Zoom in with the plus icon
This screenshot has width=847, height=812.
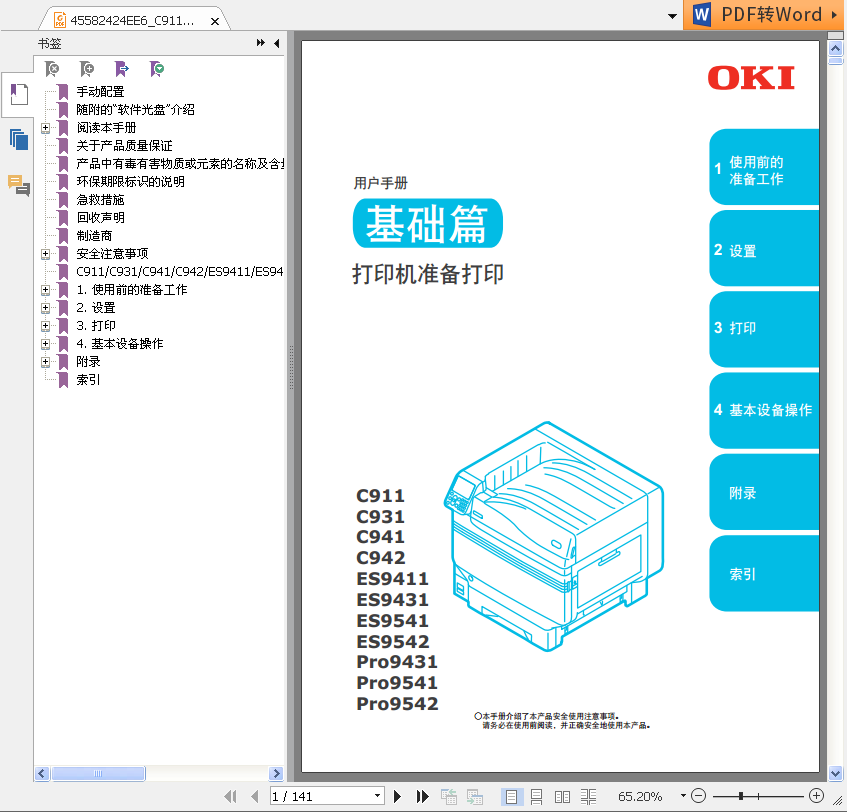tap(816, 795)
